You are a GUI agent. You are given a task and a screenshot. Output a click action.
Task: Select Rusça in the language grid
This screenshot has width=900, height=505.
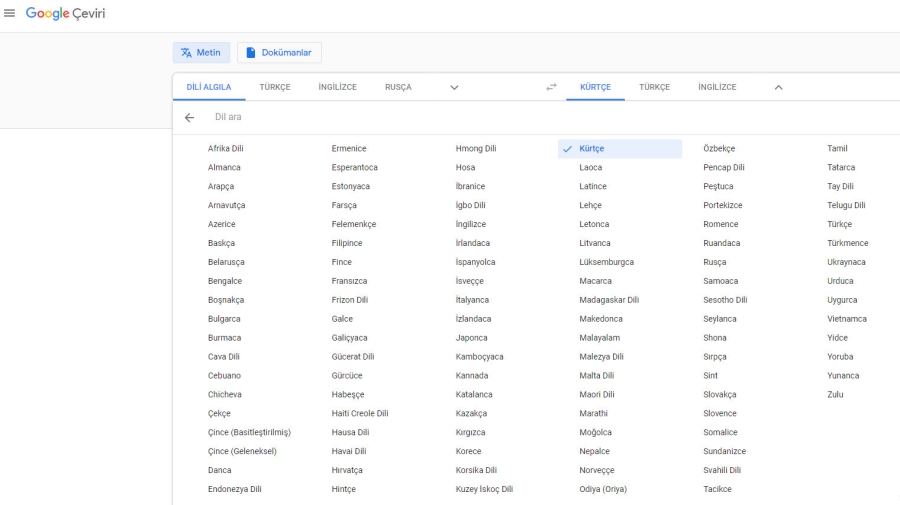coord(715,262)
